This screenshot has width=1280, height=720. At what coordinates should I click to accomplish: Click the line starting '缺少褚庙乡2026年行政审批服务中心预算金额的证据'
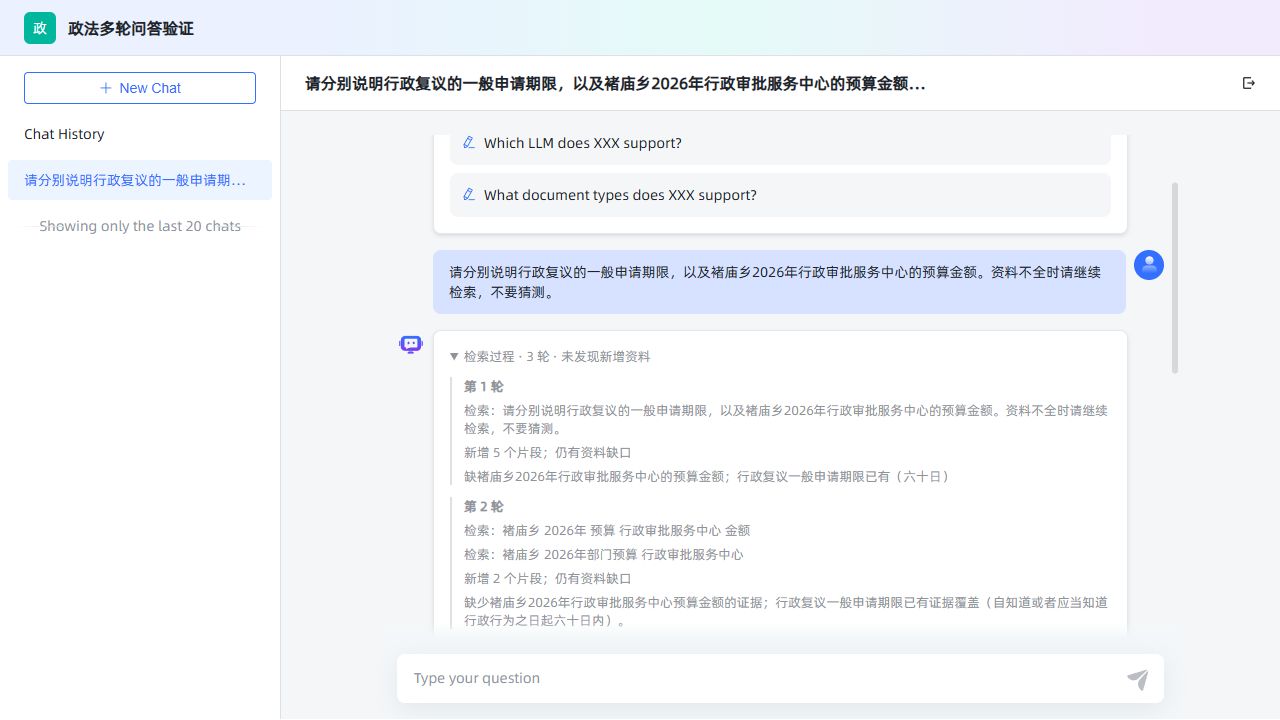786,611
